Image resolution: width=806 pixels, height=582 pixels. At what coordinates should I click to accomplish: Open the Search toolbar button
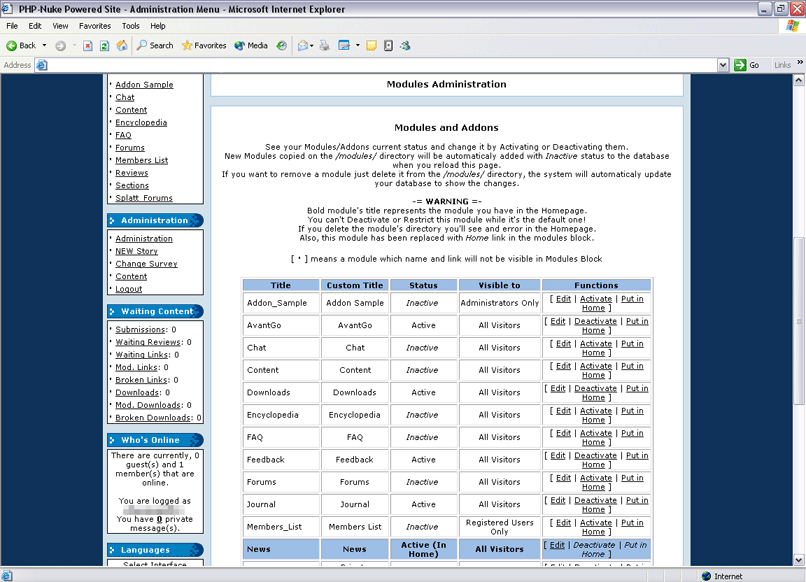[155, 45]
